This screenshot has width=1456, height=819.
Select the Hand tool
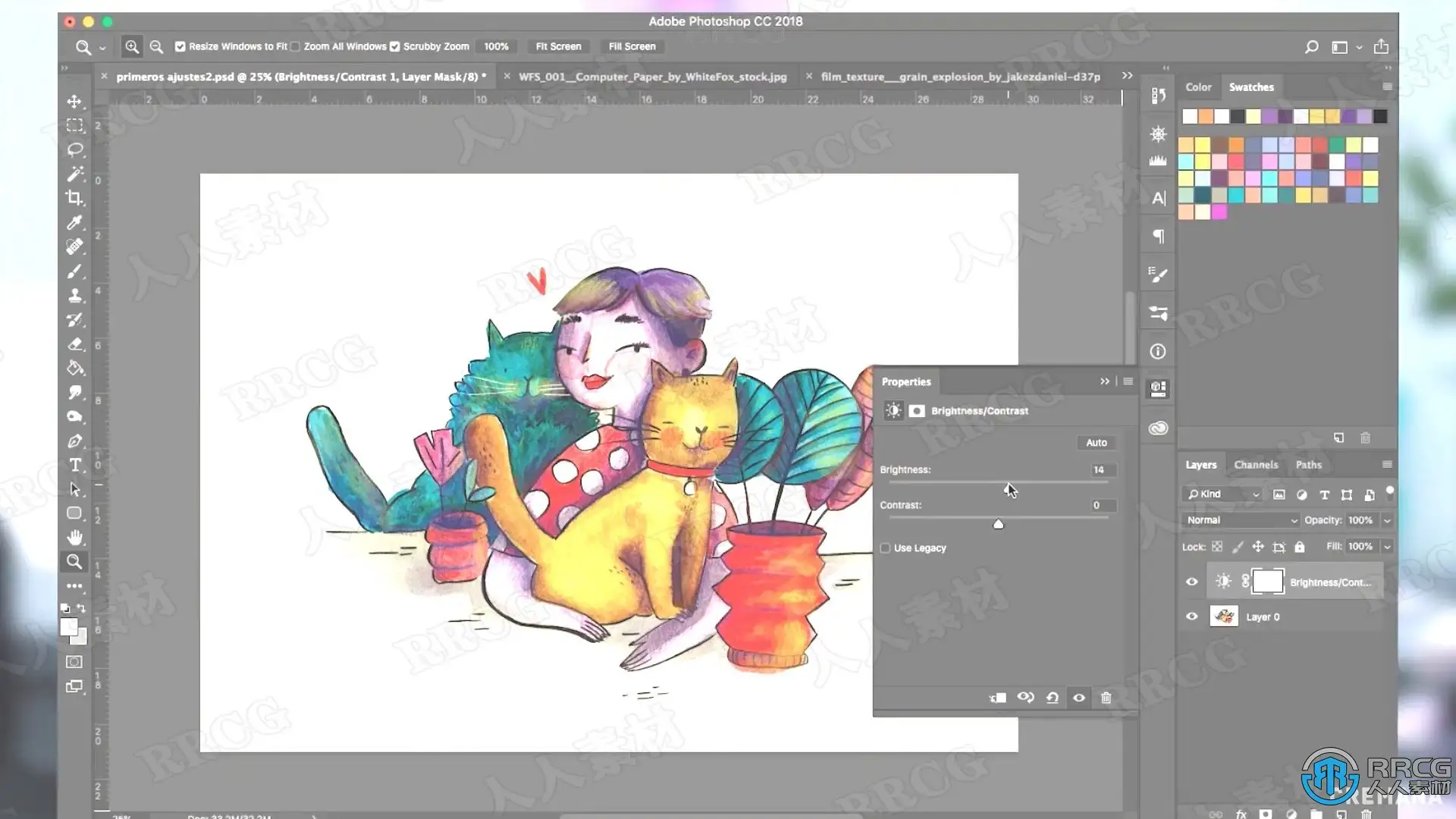(74, 538)
